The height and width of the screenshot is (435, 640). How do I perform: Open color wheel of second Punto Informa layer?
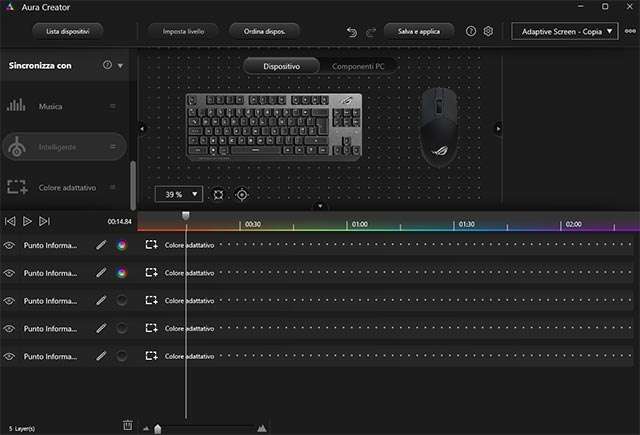(x=122, y=273)
